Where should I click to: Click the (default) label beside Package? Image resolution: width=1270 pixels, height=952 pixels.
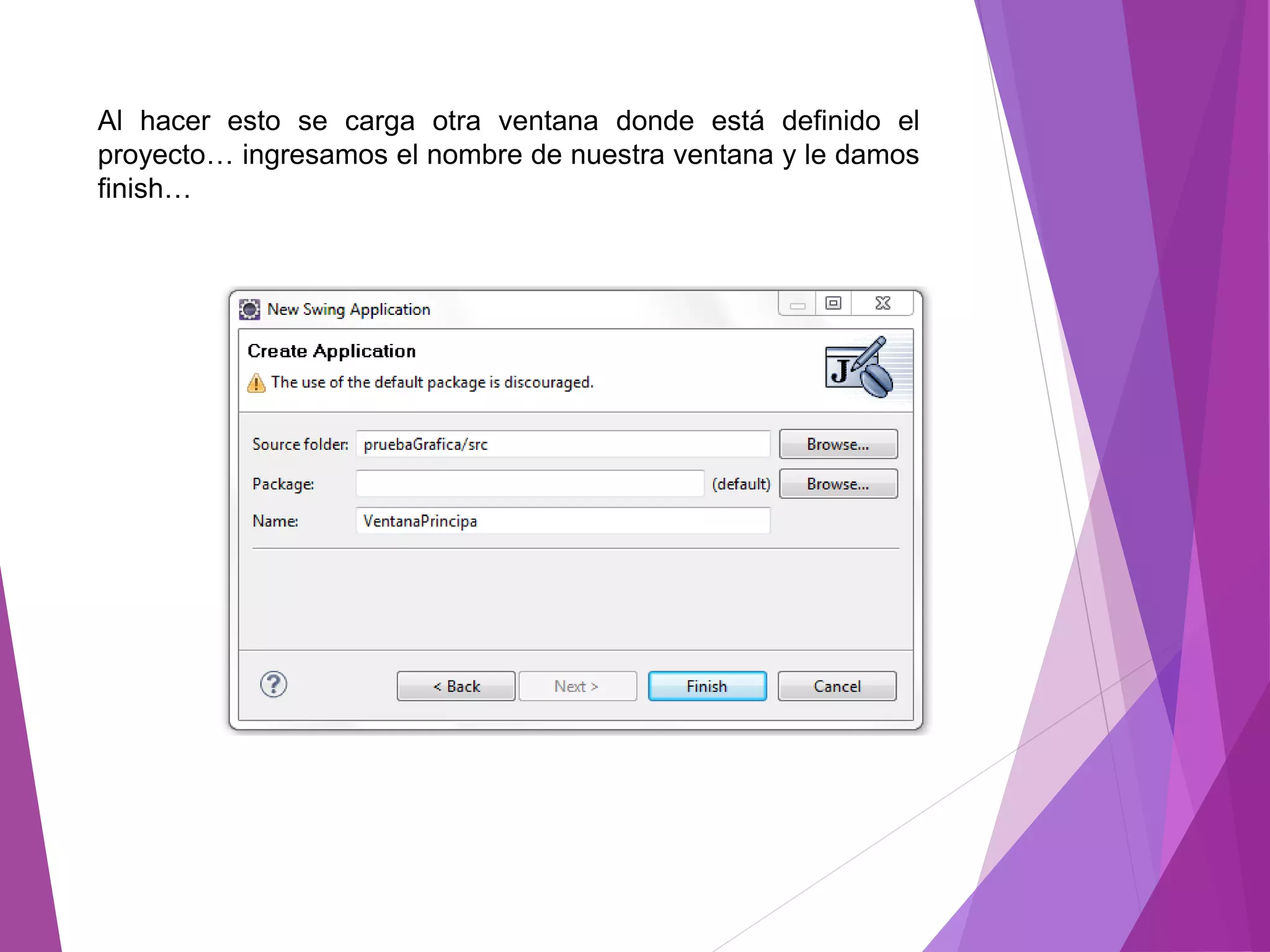pyautogui.click(x=741, y=484)
